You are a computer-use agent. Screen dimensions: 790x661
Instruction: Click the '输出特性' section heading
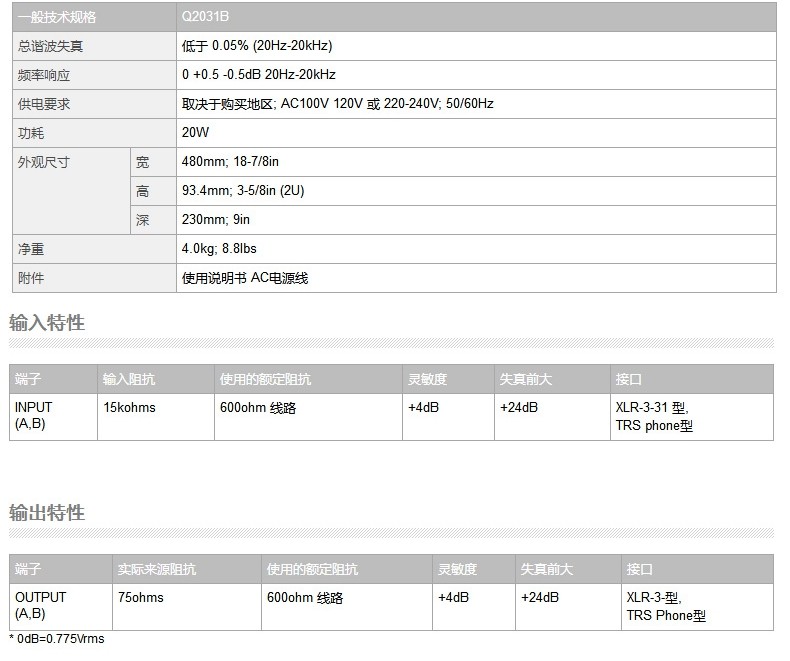47,512
